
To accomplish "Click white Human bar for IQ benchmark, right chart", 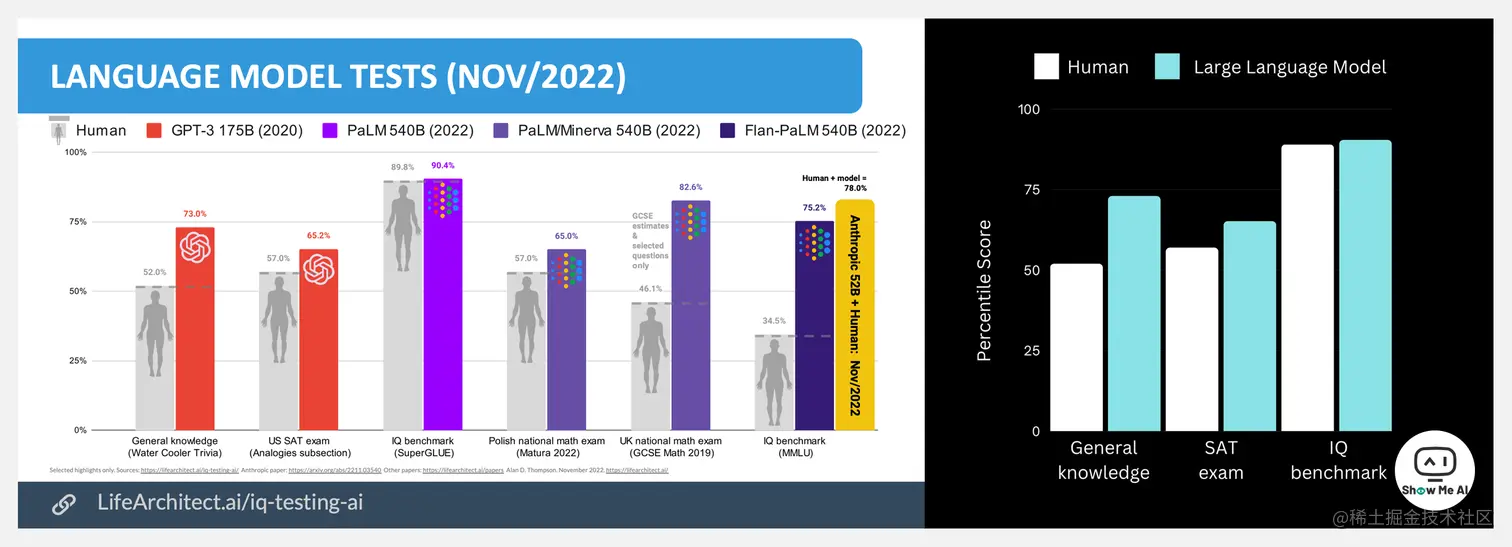I will tap(1307, 288).
